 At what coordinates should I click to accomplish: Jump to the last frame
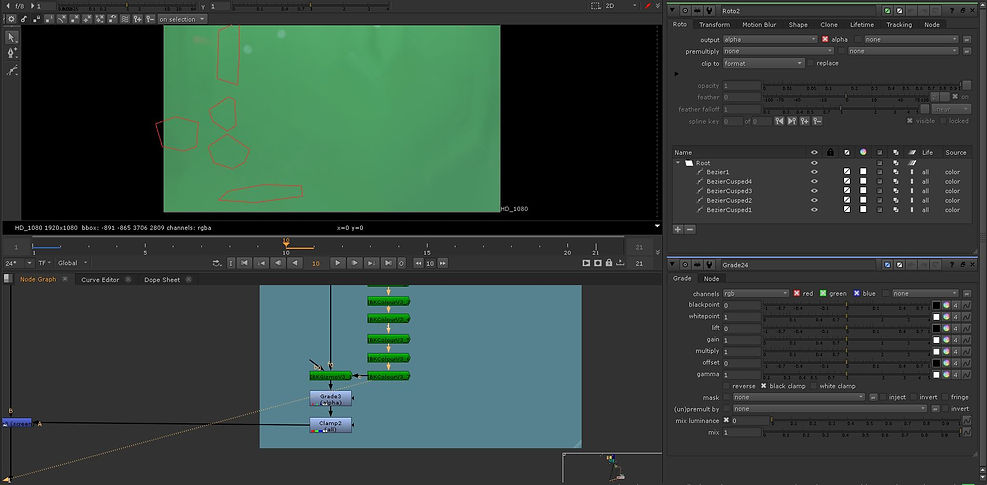click(x=388, y=263)
